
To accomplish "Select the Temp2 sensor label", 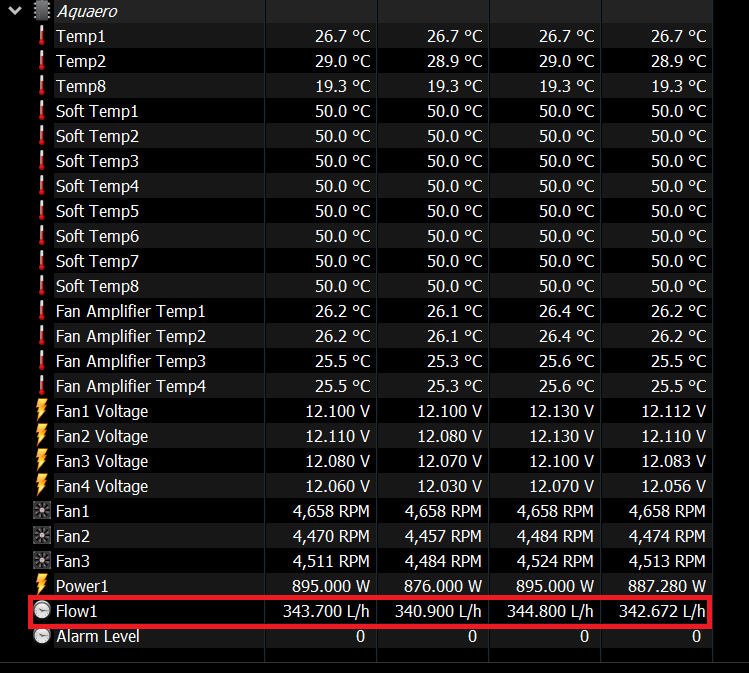I will coord(81,61).
